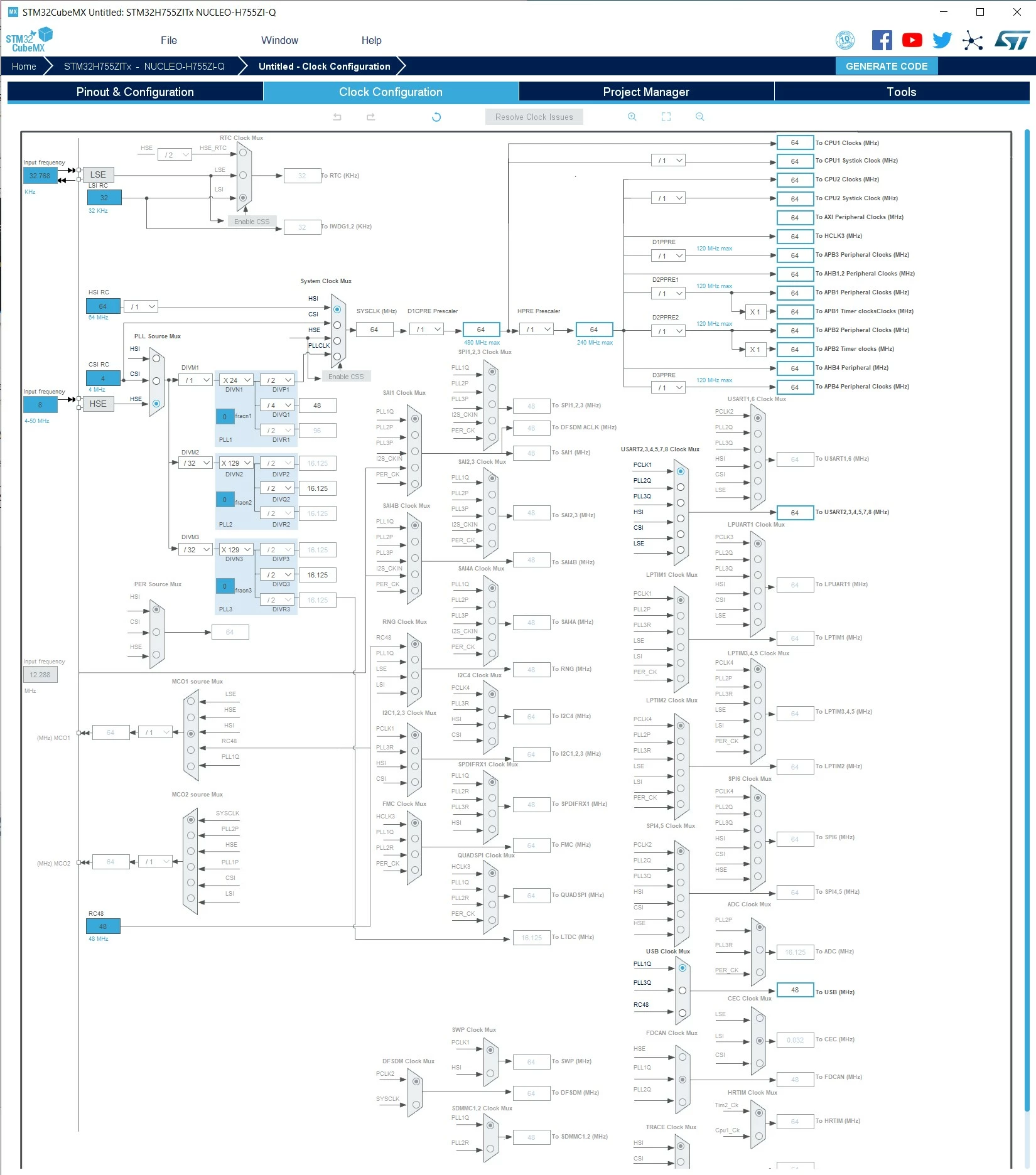
Task: Select HSE in PLL Source Mux
Action: [156, 403]
